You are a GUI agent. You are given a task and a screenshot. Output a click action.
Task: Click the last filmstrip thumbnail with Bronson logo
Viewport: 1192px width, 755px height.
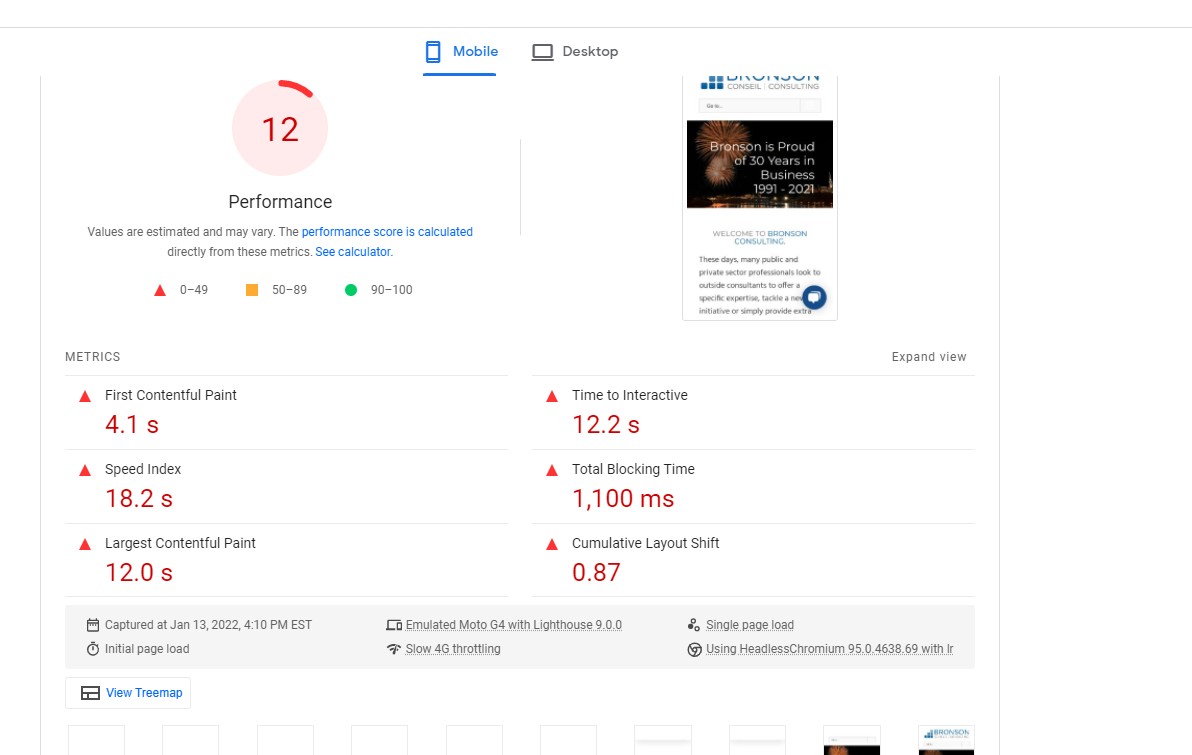(x=946, y=740)
